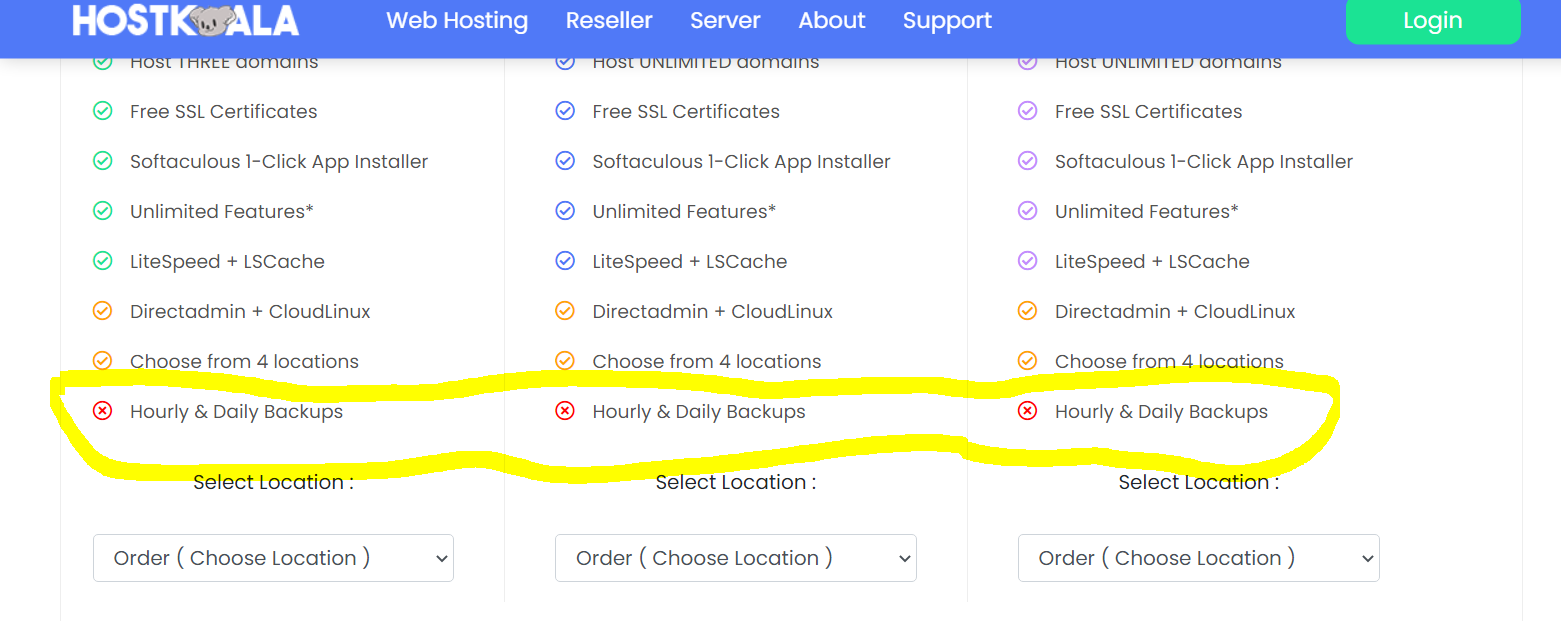Viewport: 1561px width, 621px height.
Task: Click Free SSL Certificates text beside blue check
Action: click(x=686, y=111)
